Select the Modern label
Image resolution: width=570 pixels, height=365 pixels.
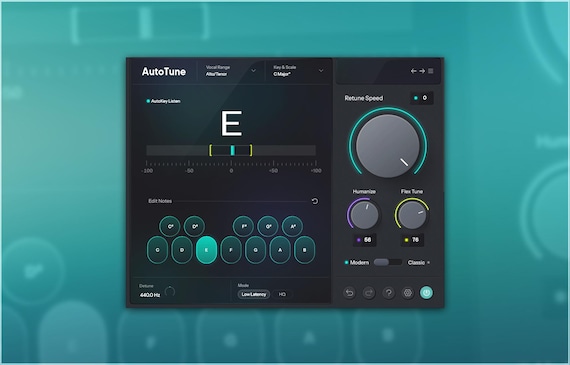click(359, 262)
